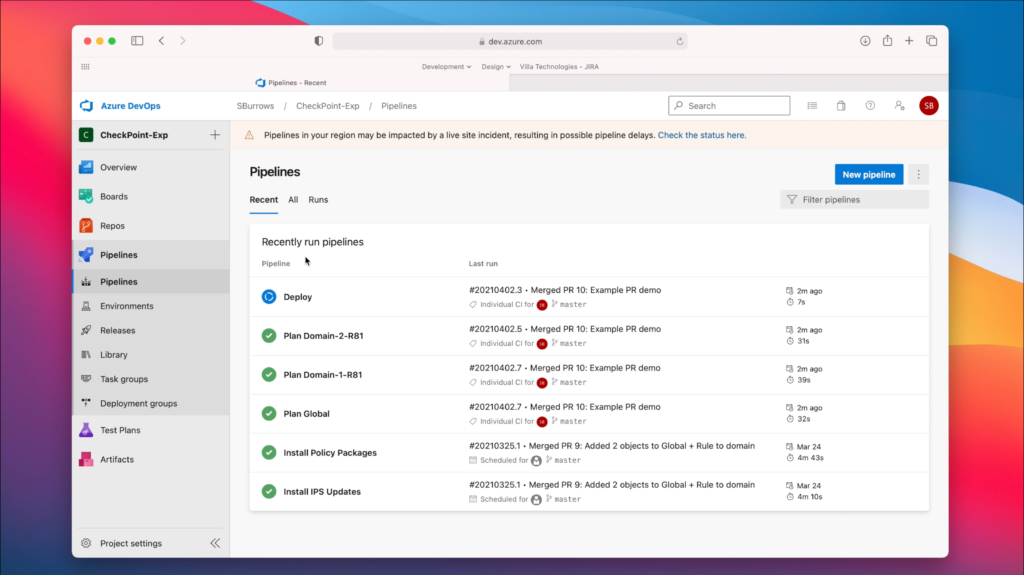Open Villa Technologies - JIRA bookmark
1024x575 pixels.
click(559, 67)
